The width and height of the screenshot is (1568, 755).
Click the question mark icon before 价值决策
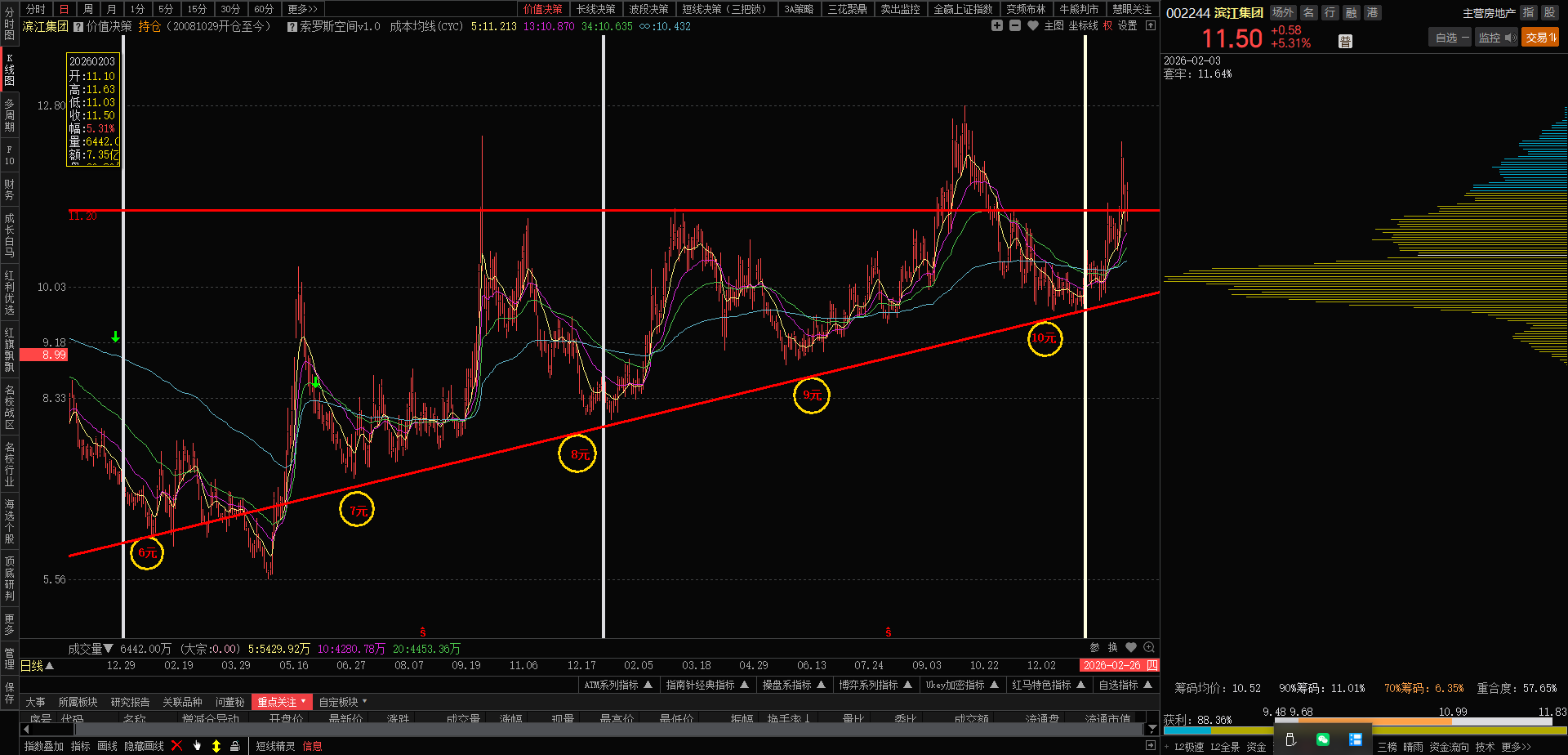pyautogui.click(x=78, y=27)
